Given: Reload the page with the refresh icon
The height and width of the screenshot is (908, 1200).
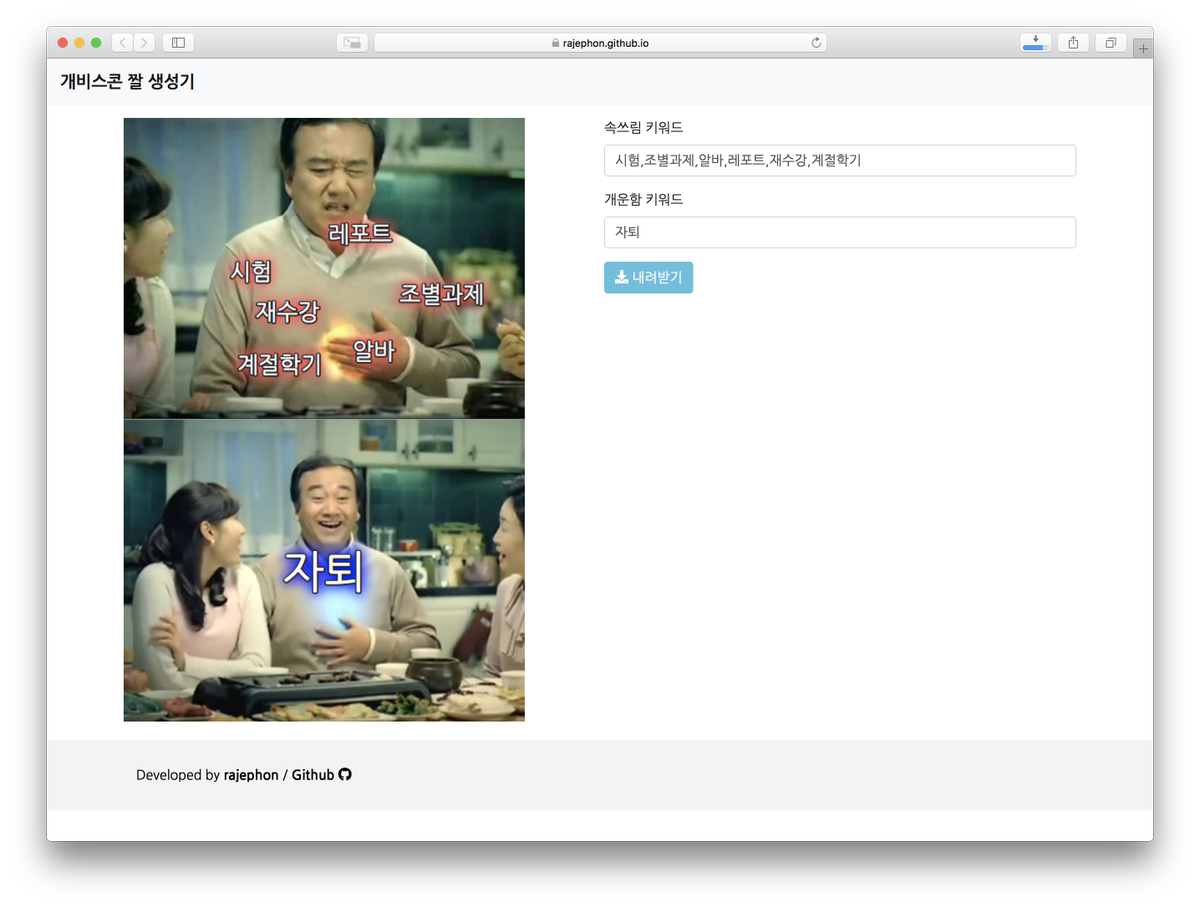Looking at the screenshot, I should point(816,43).
